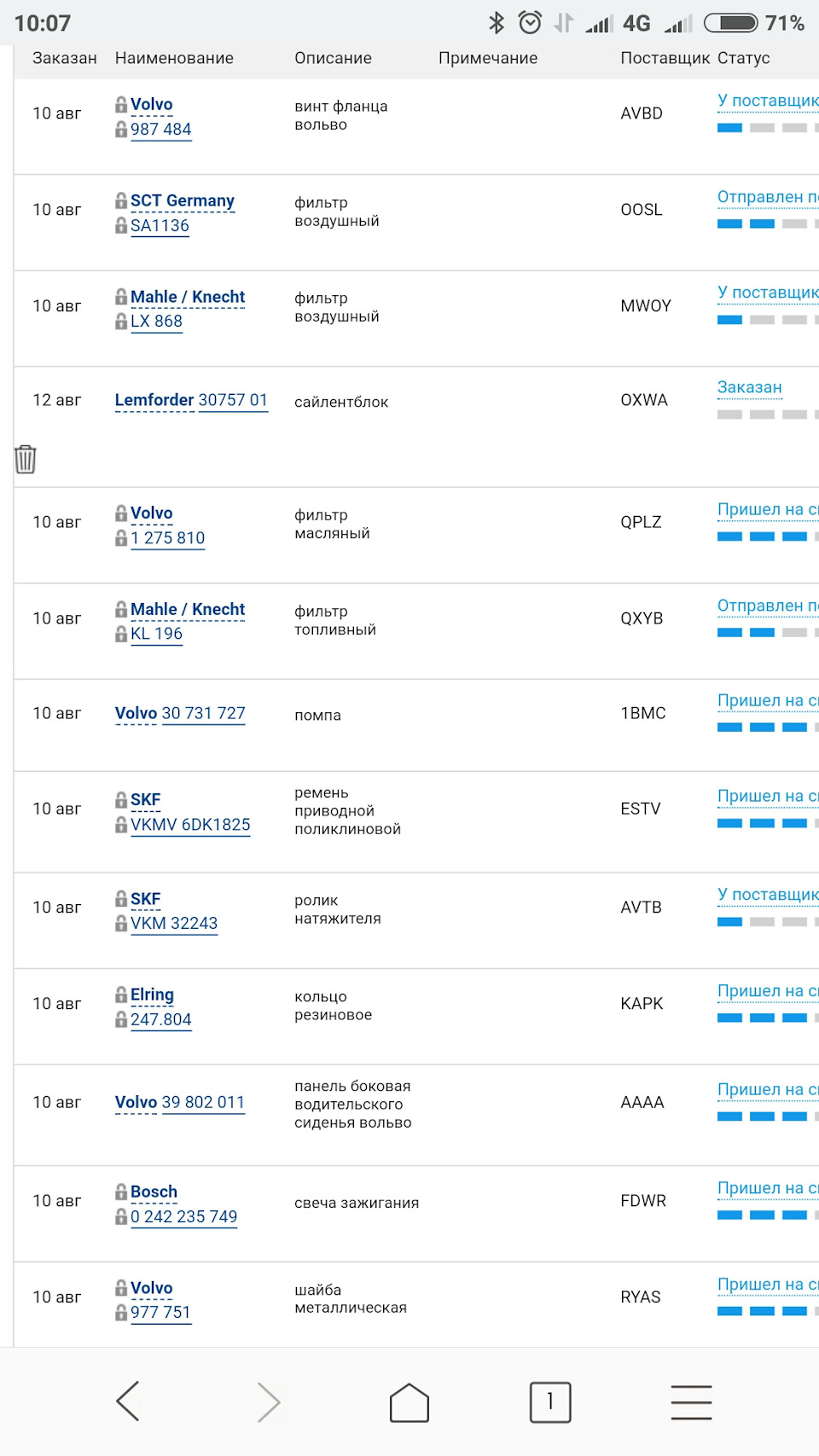
Task: Open part number SA1136 link
Action: coord(160,226)
